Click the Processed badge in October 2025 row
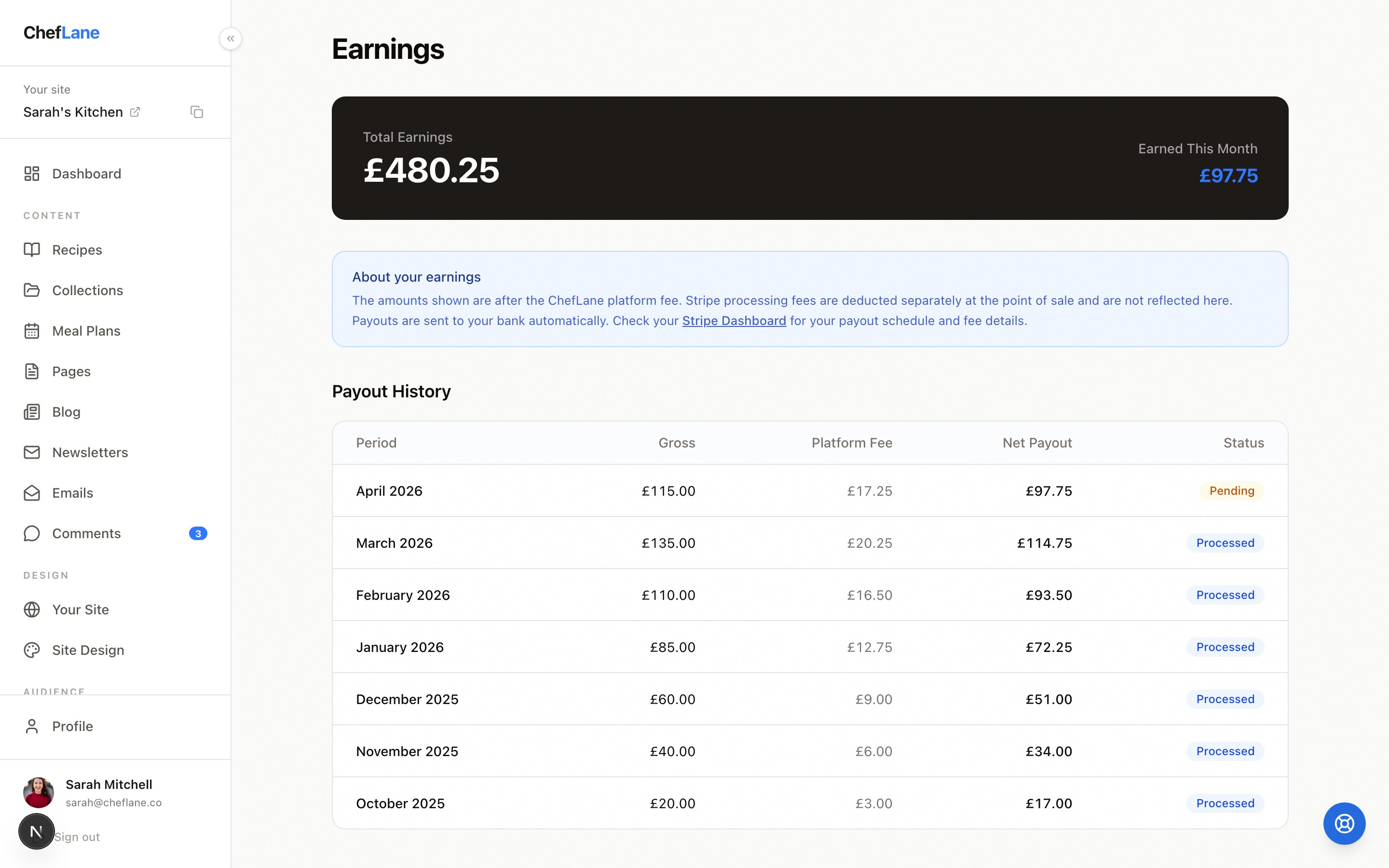 [x=1225, y=803]
